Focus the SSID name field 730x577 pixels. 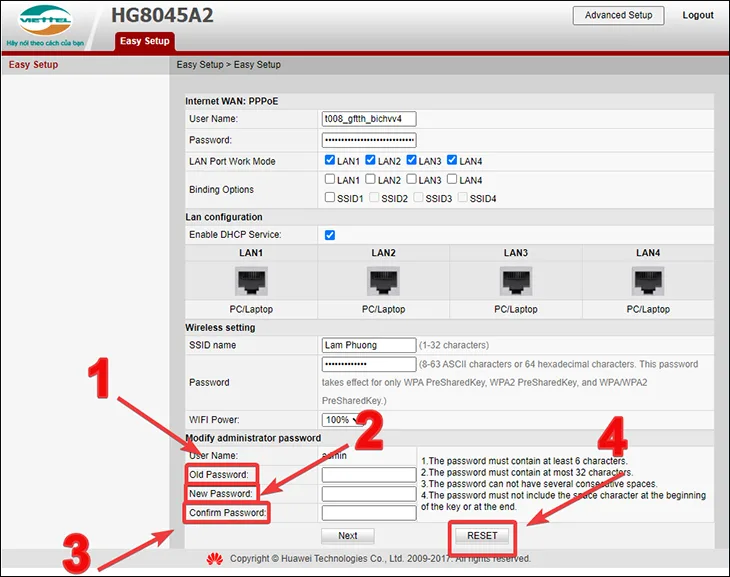click(x=369, y=345)
